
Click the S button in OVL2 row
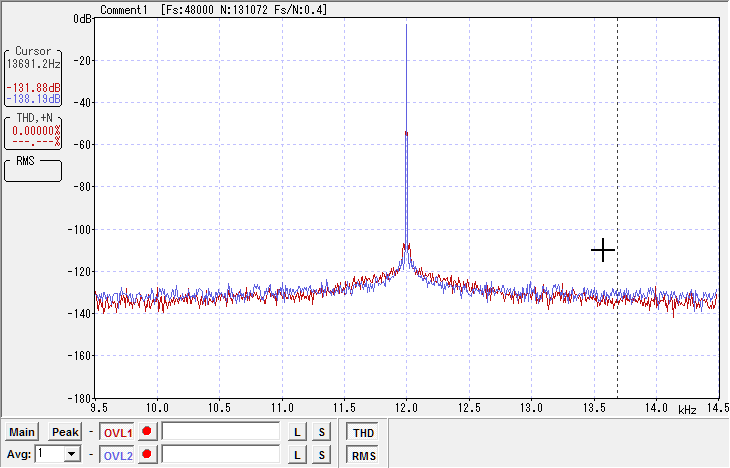pyautogui.click(x=321, y=454)
